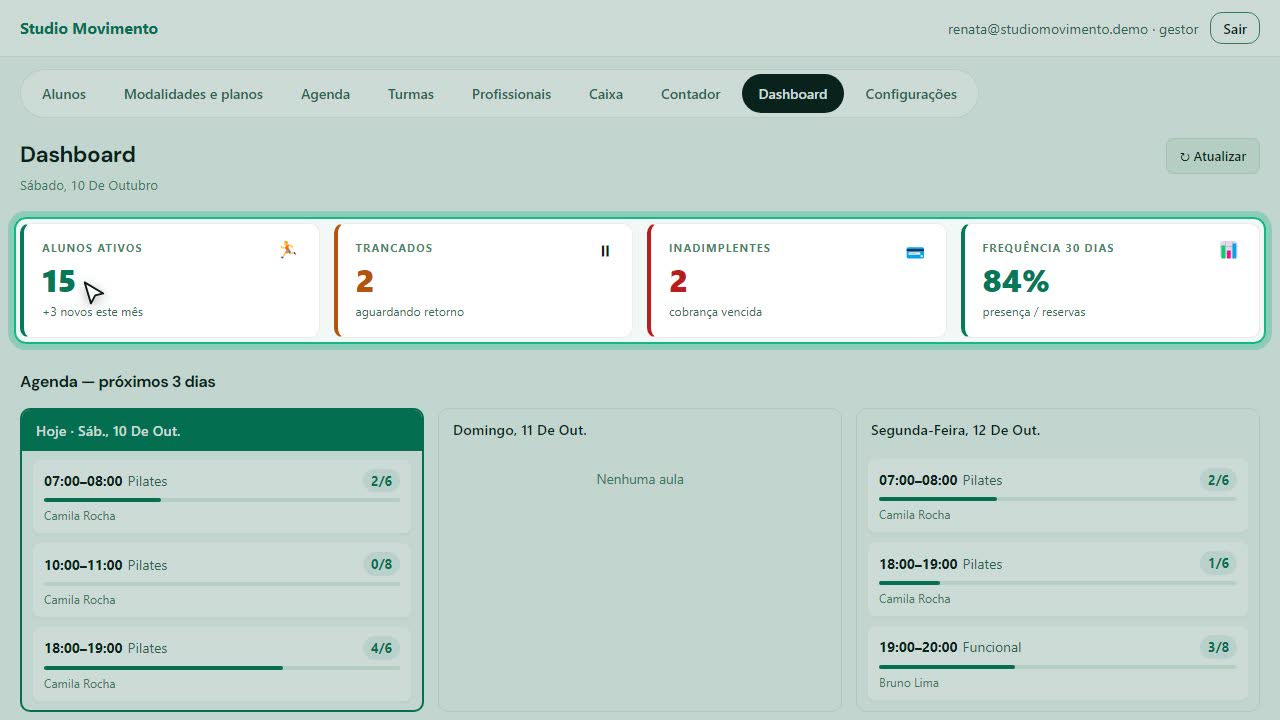Click the Sair button
The height and width of the screenshot is (720, 1280).
click(x=1235, y=29)
